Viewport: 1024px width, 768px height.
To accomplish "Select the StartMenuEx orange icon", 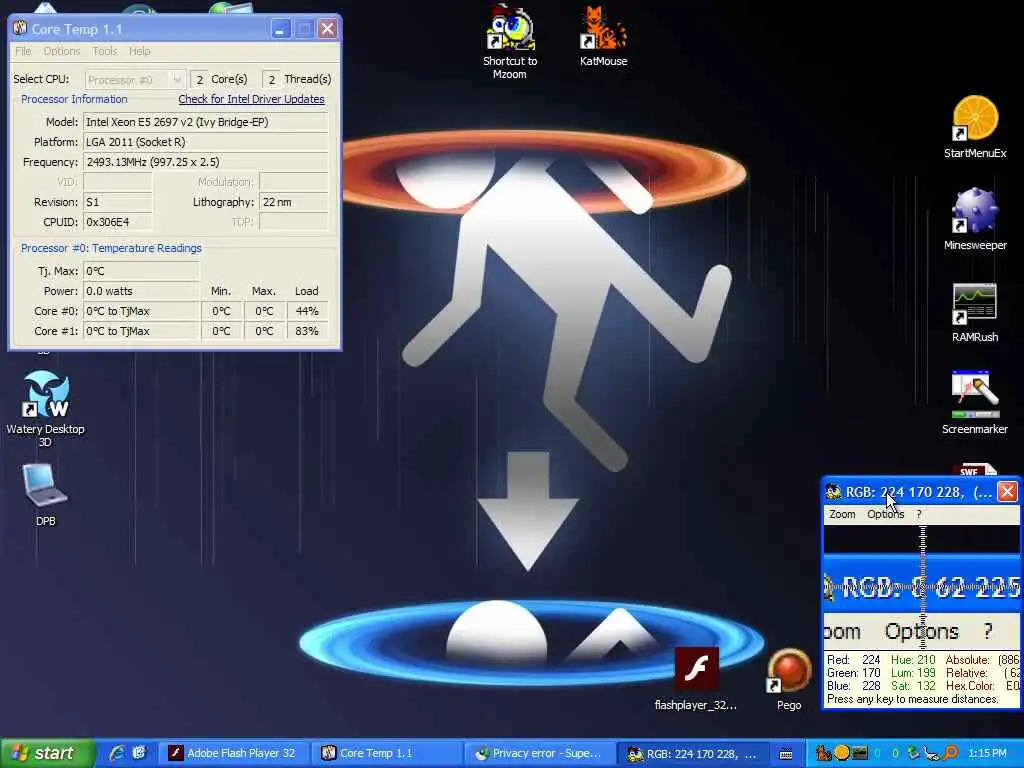I will coord(974,127).
